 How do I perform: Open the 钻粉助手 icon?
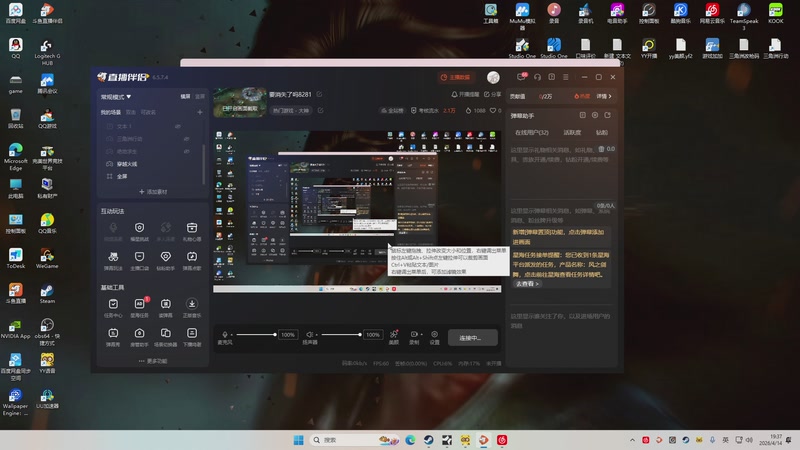pyautogui.click(x=166, y=257)
